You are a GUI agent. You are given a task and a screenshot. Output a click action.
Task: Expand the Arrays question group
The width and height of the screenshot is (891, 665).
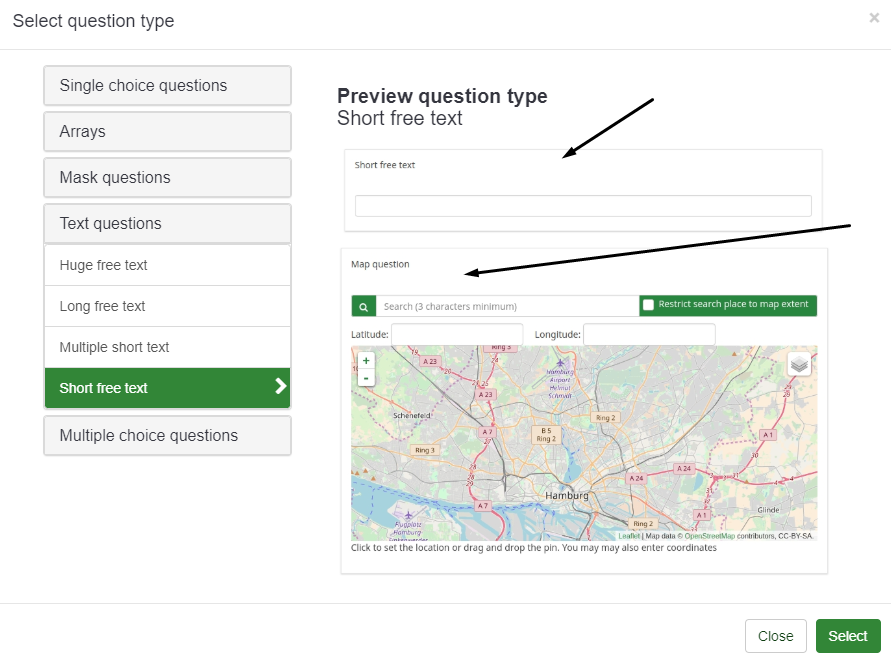167,132
